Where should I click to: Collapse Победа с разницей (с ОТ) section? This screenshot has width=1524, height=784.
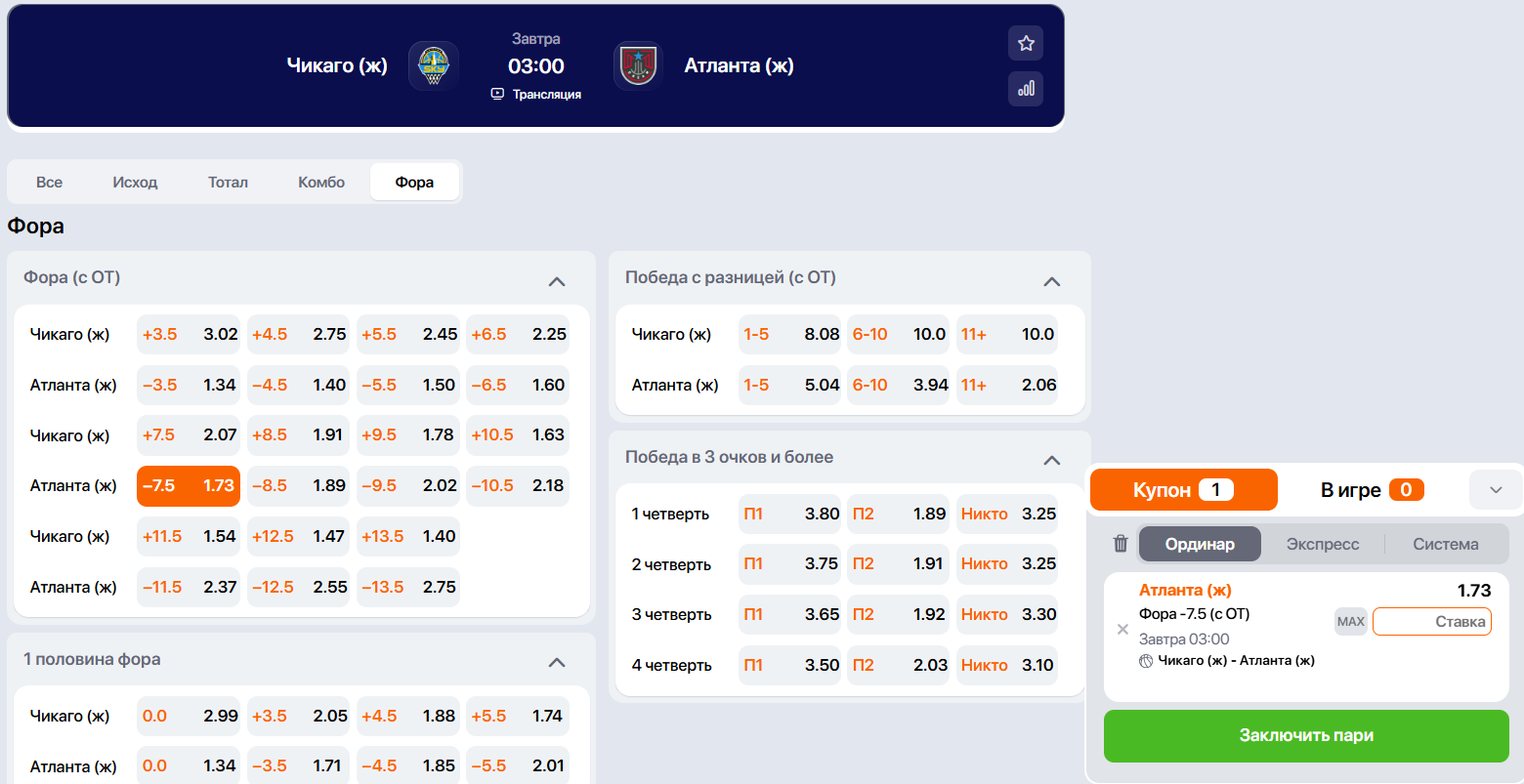click(x=1051, y=281)
